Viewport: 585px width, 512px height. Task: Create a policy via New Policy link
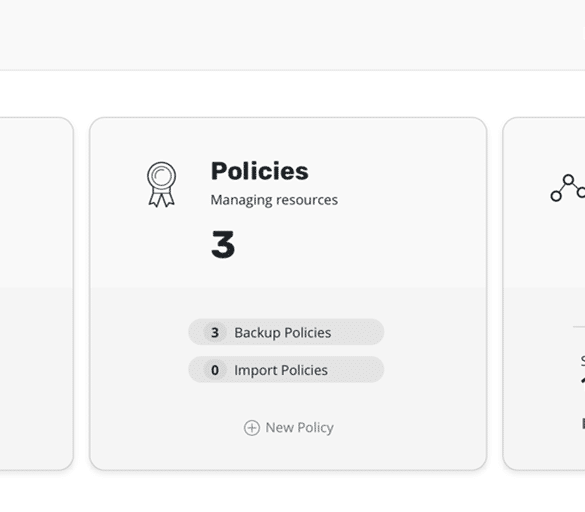(x=289, y=428)
